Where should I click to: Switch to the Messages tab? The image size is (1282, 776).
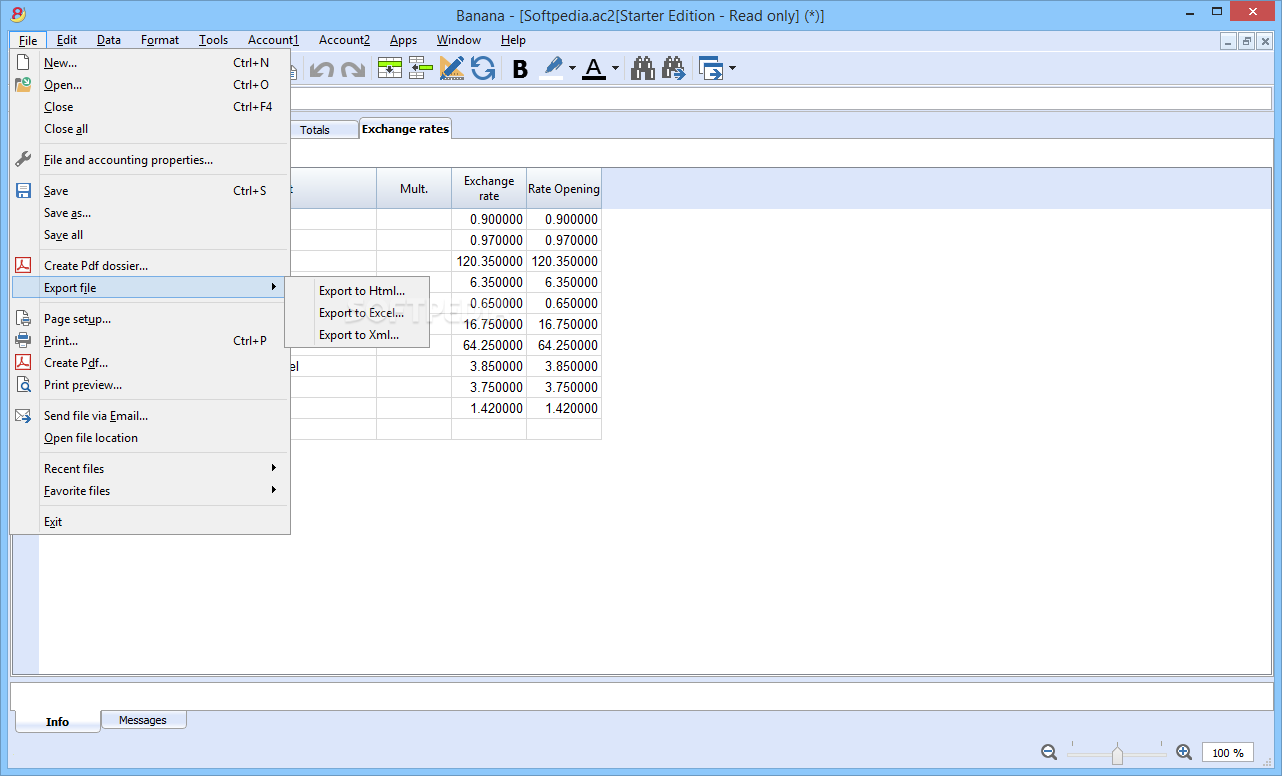pos(143,720)
